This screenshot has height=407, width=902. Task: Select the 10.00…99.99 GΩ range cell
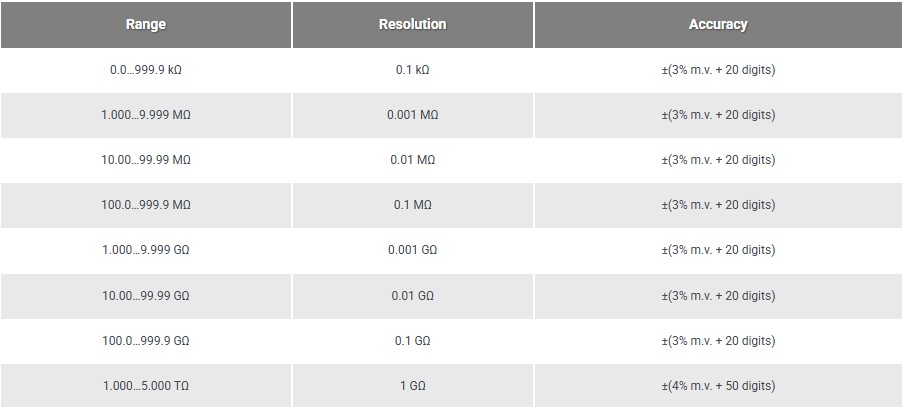146,296
